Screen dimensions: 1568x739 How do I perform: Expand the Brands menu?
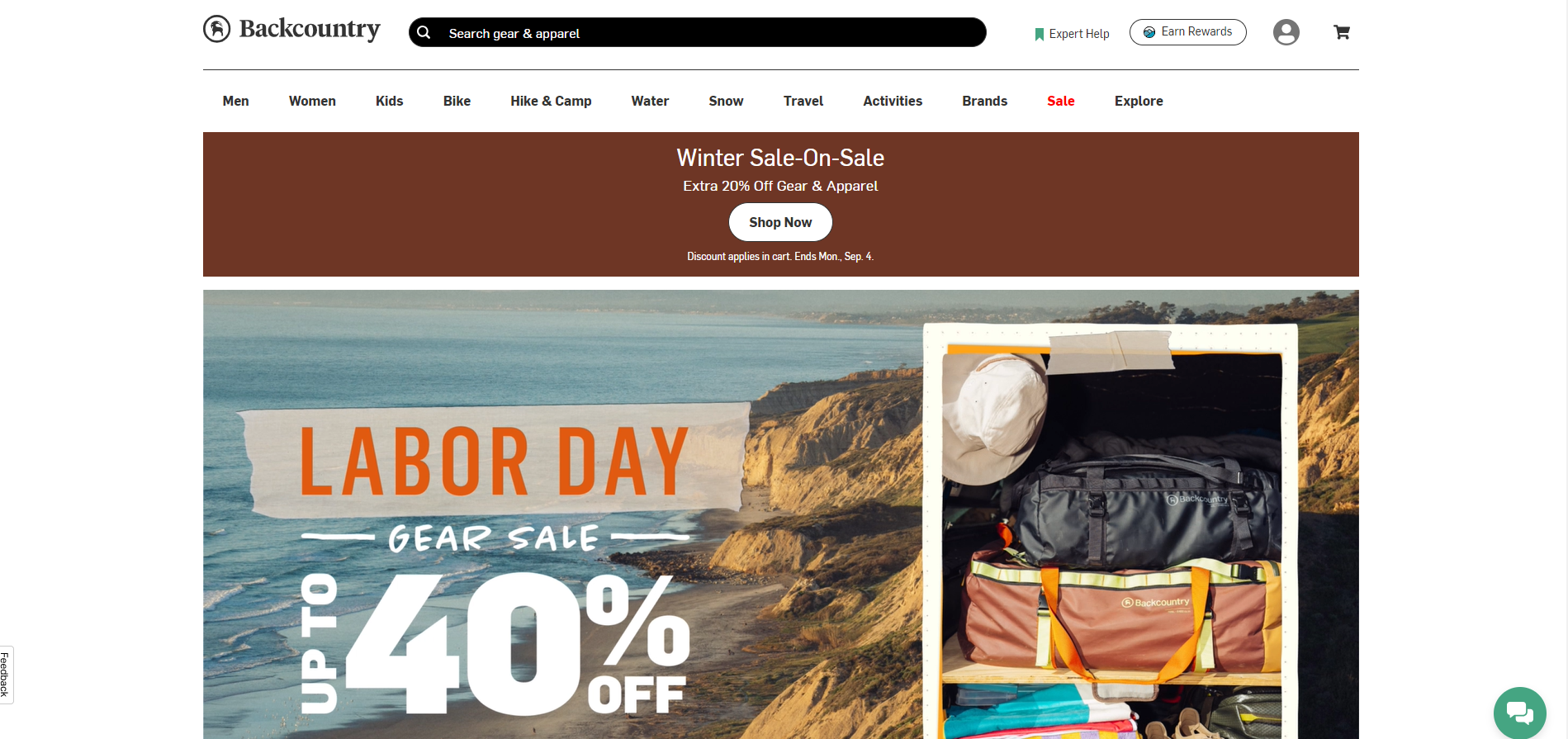pyautogui.click(x=984, y=101)
